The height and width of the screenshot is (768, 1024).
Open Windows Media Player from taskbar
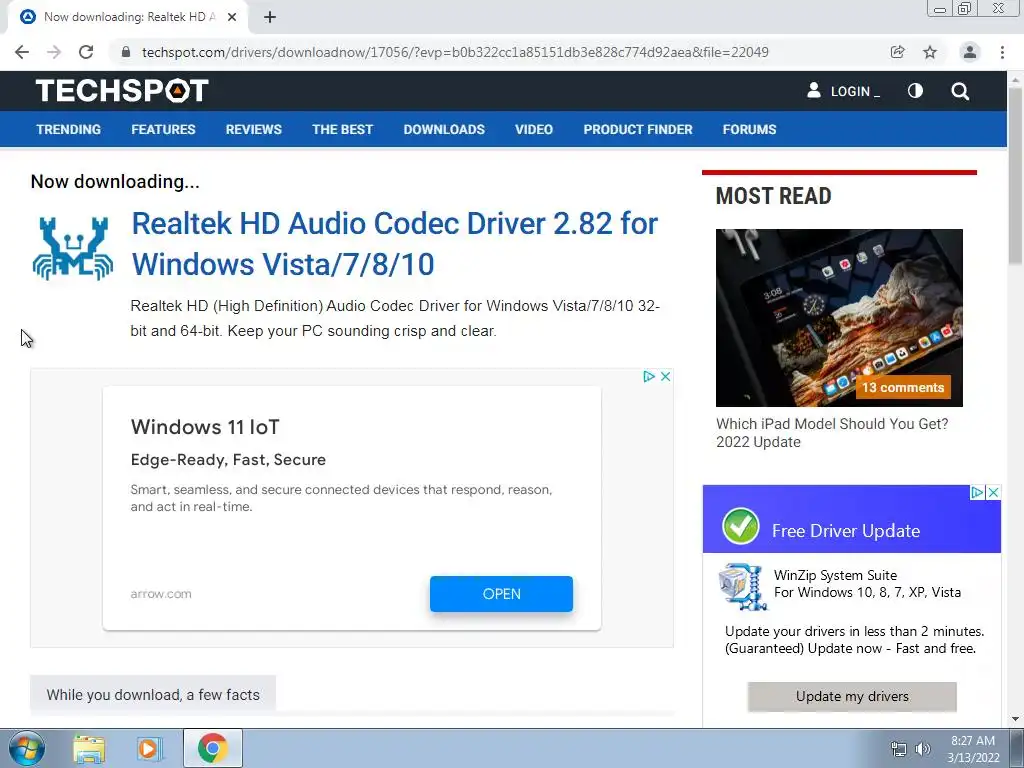click(150, 748)
